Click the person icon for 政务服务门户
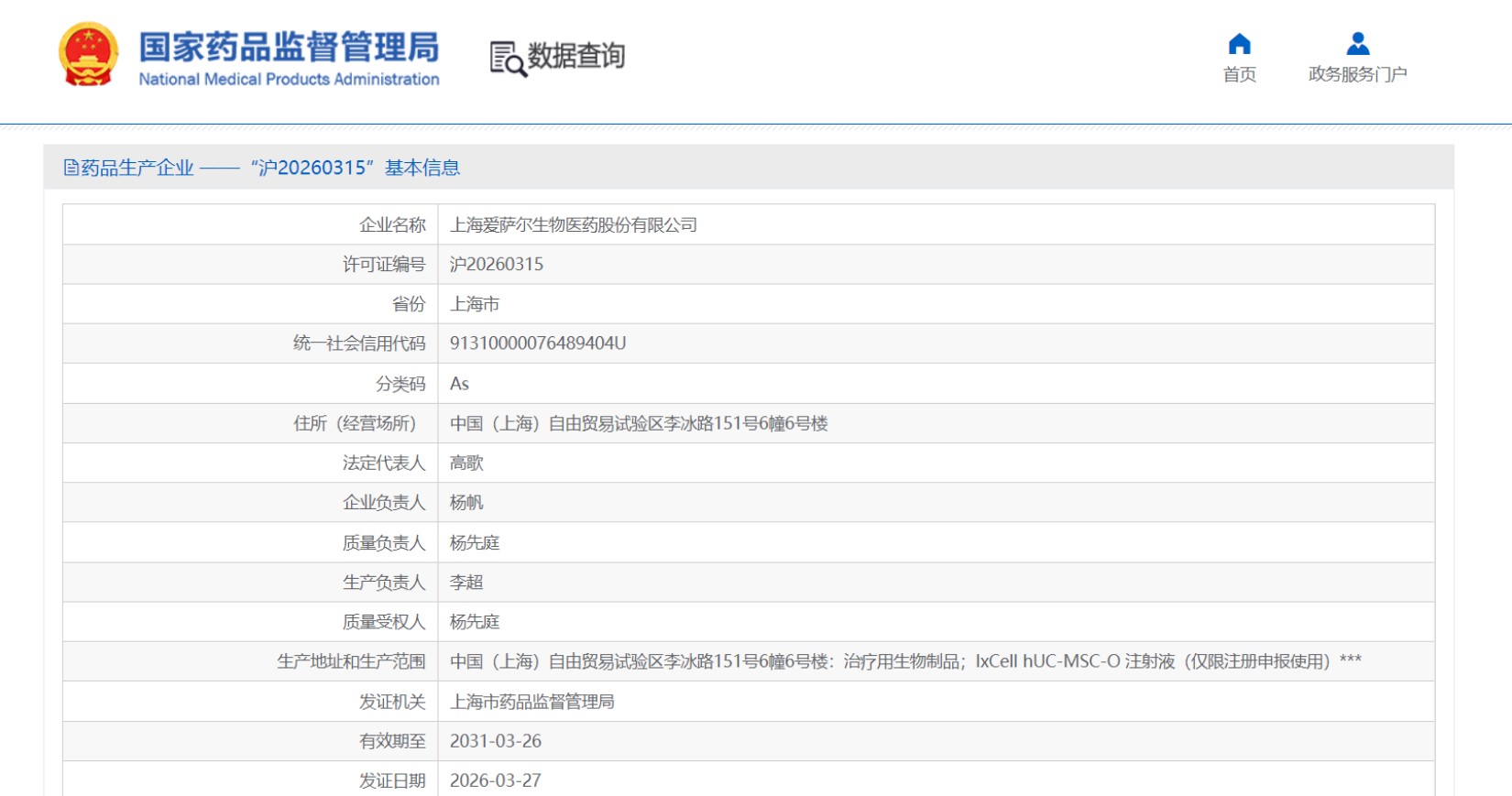The image size is (1512, 796). tap(1357, 44)
